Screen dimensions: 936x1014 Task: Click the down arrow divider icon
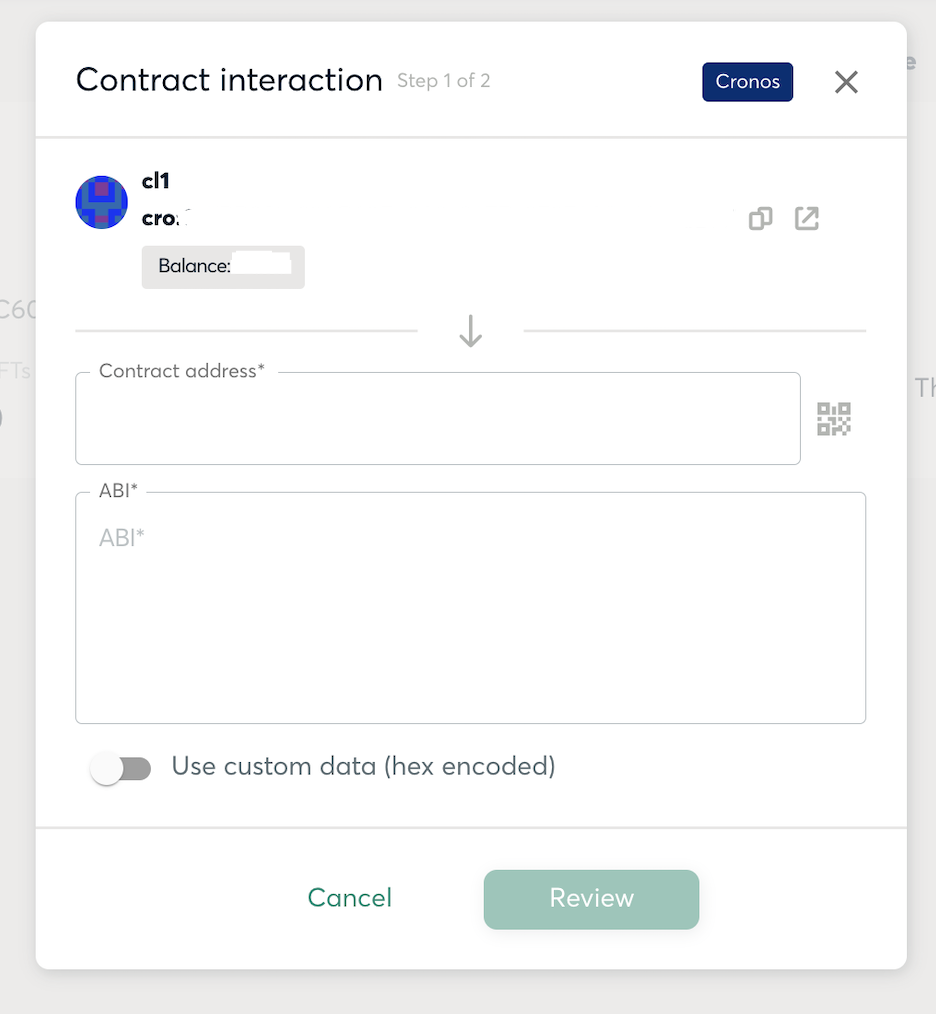click(x=470, y=331)
